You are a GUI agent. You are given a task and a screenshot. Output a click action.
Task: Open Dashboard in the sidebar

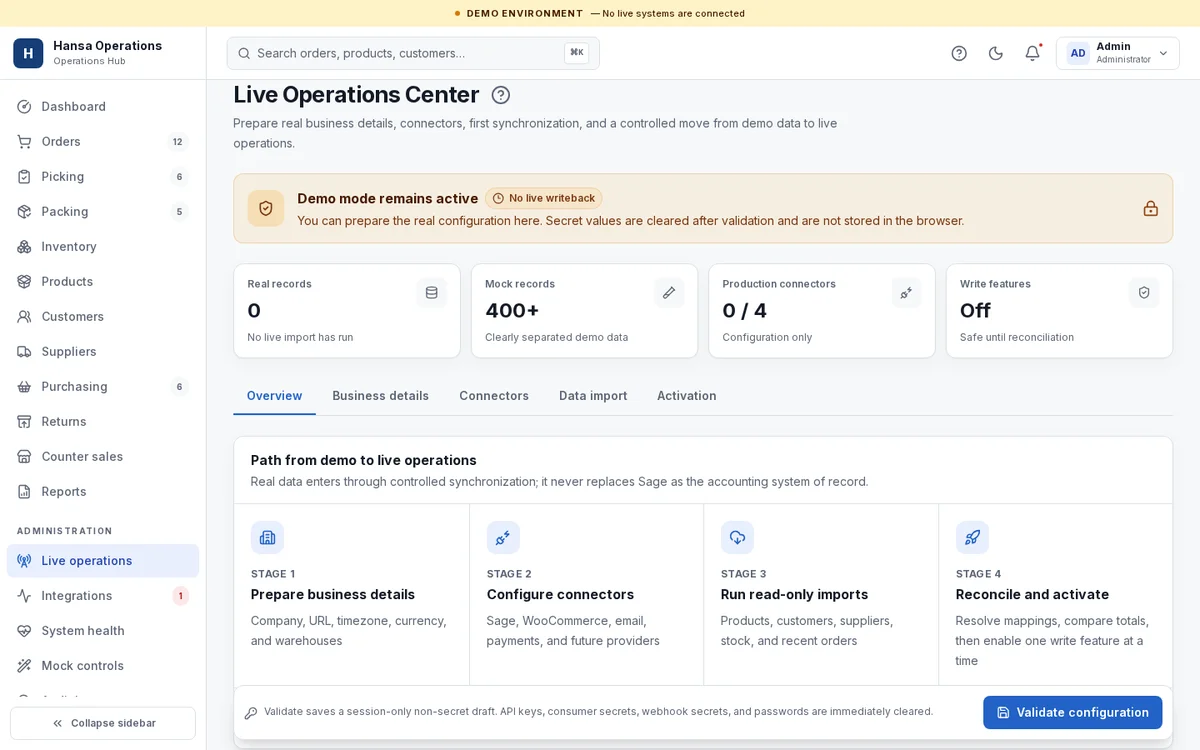pos(103,107)
